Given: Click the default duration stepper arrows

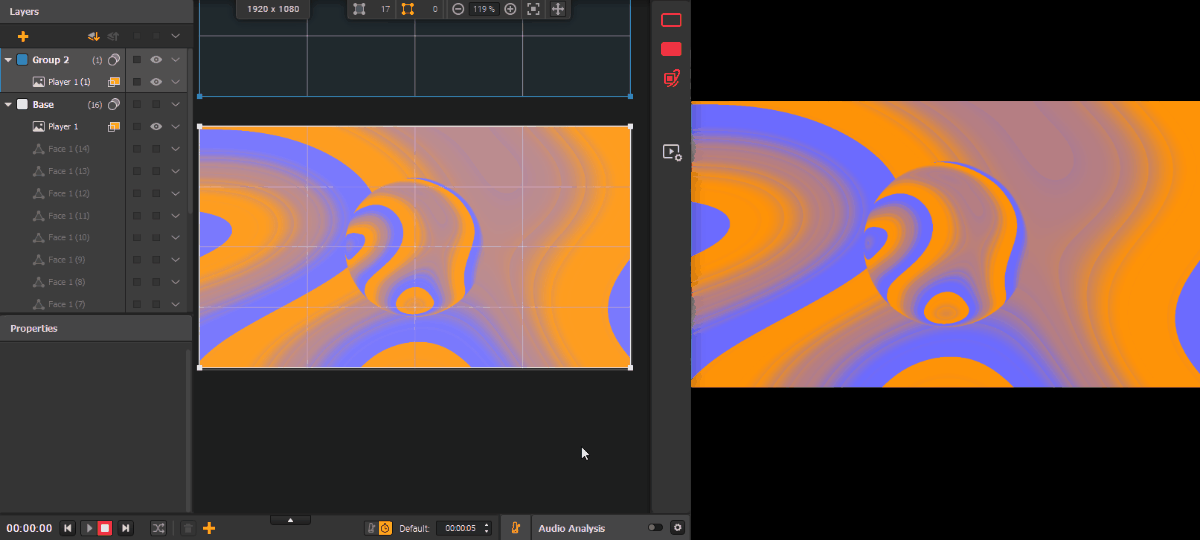Looking at the screenshot, I should 487,528.
